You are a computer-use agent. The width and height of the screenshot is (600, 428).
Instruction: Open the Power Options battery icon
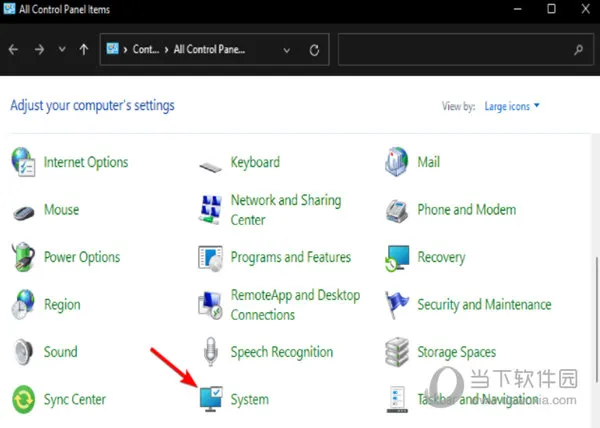click(x=23, y=257)
